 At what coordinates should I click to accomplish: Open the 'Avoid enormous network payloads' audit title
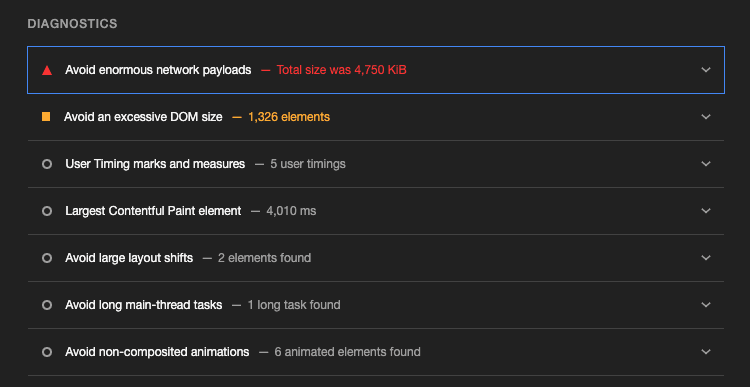click(158, 70)
